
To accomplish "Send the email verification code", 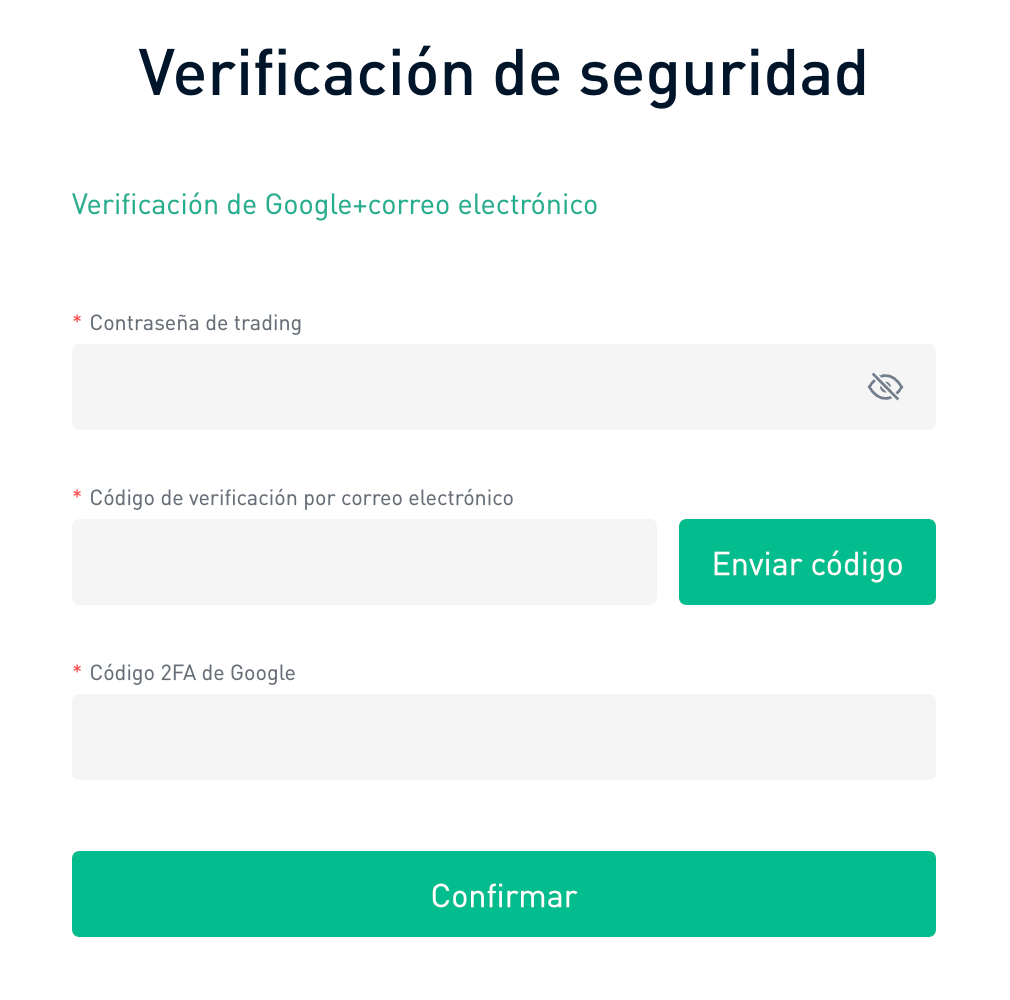I will [807, 562].
